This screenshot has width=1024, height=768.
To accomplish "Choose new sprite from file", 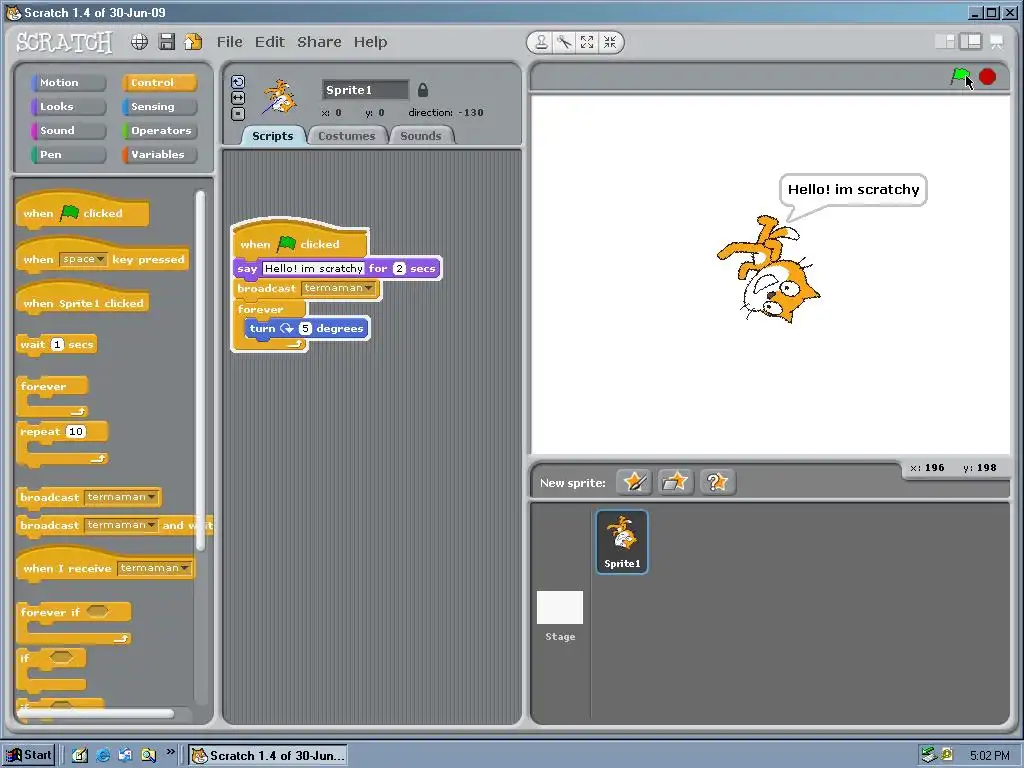I will point(675,483).
